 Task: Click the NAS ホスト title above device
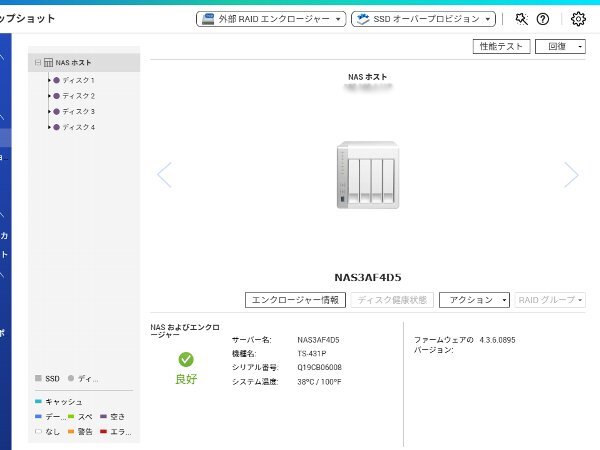367,77
